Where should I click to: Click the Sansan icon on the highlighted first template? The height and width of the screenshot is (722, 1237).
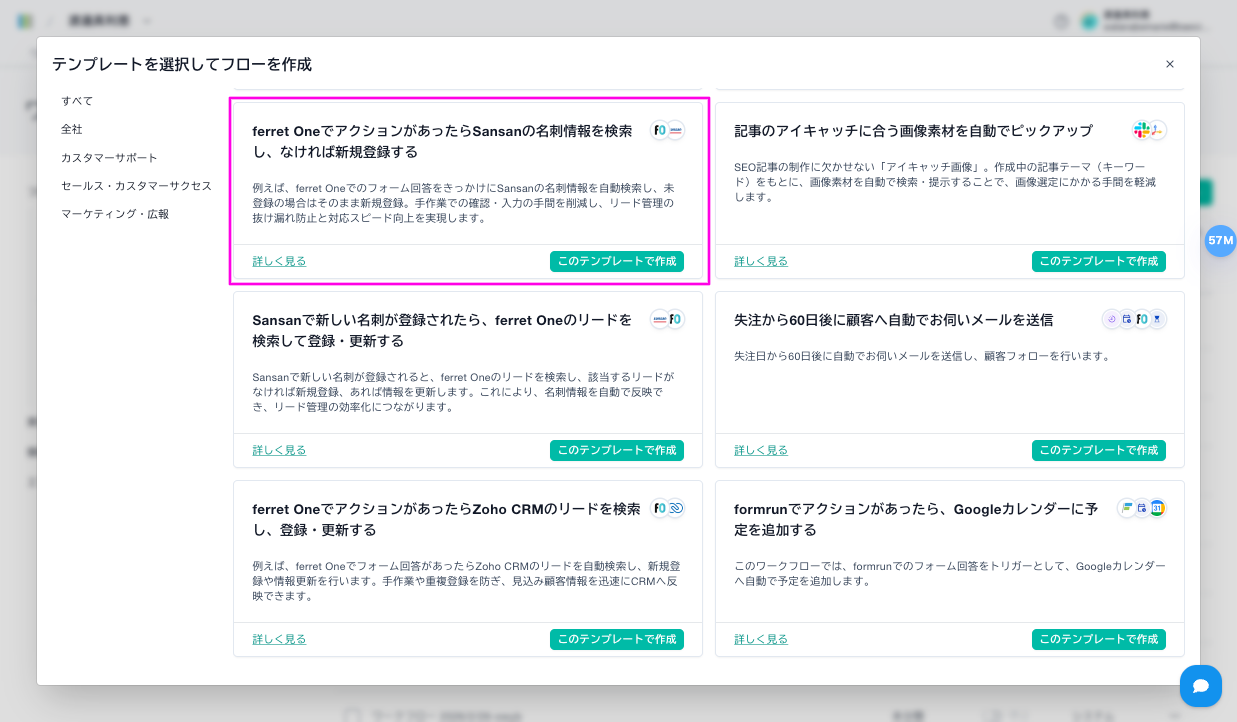click(x=676, y=130)
